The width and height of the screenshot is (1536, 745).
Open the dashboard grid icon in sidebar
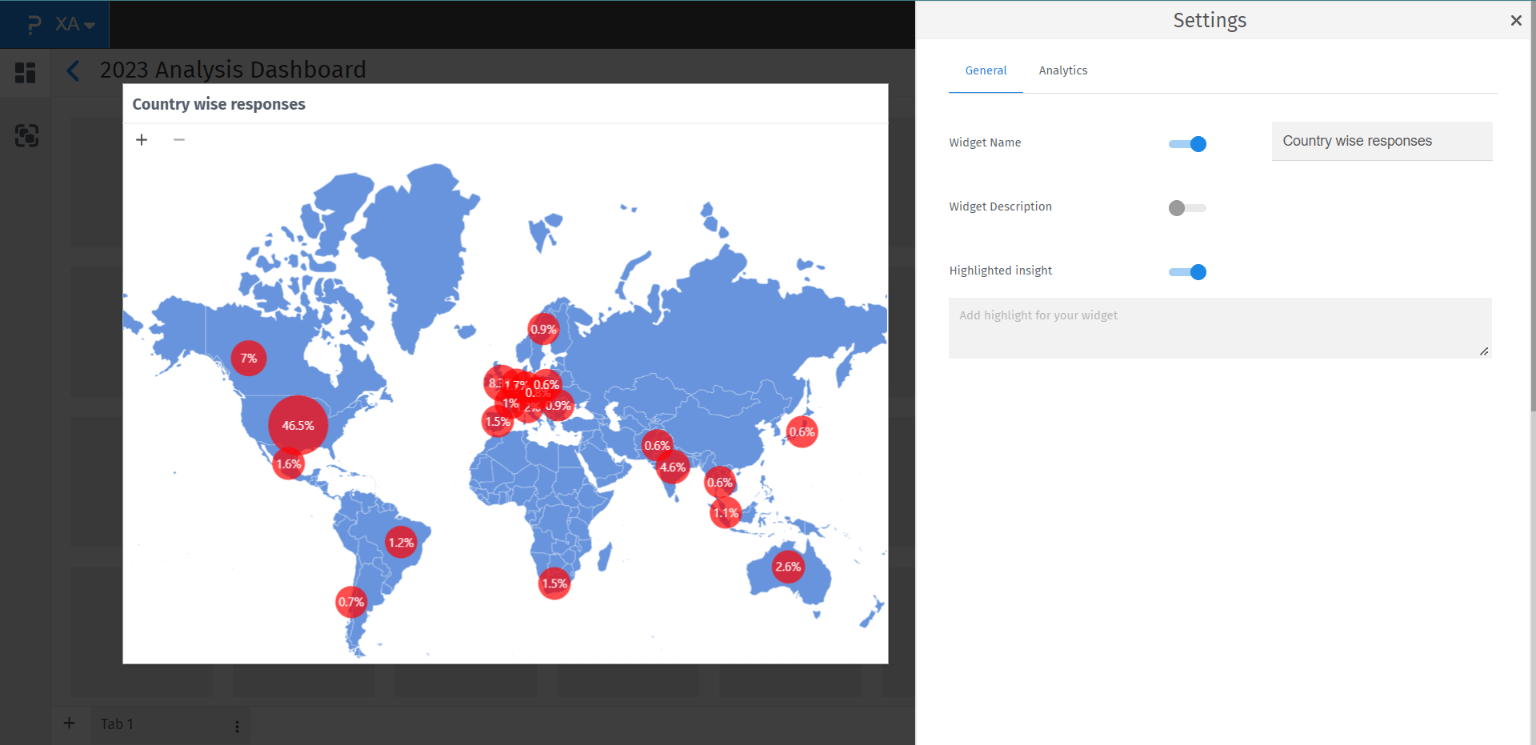point(25,73)
